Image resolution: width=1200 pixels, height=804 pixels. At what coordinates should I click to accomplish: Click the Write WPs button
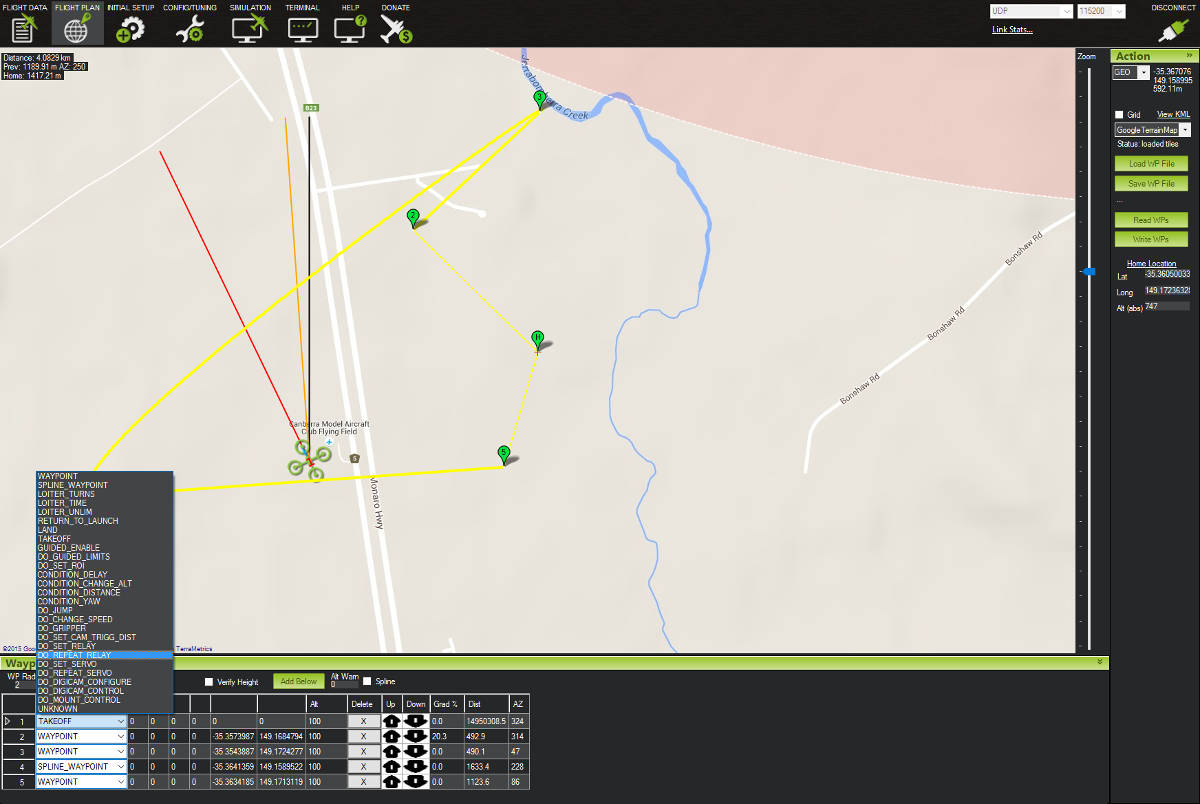1151,240
